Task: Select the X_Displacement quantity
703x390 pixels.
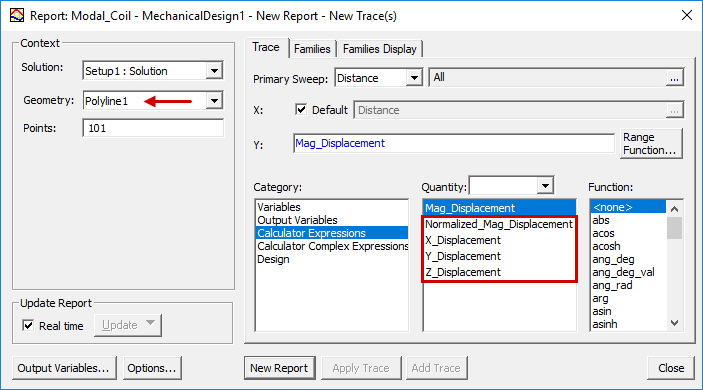Action: point(463,240)
